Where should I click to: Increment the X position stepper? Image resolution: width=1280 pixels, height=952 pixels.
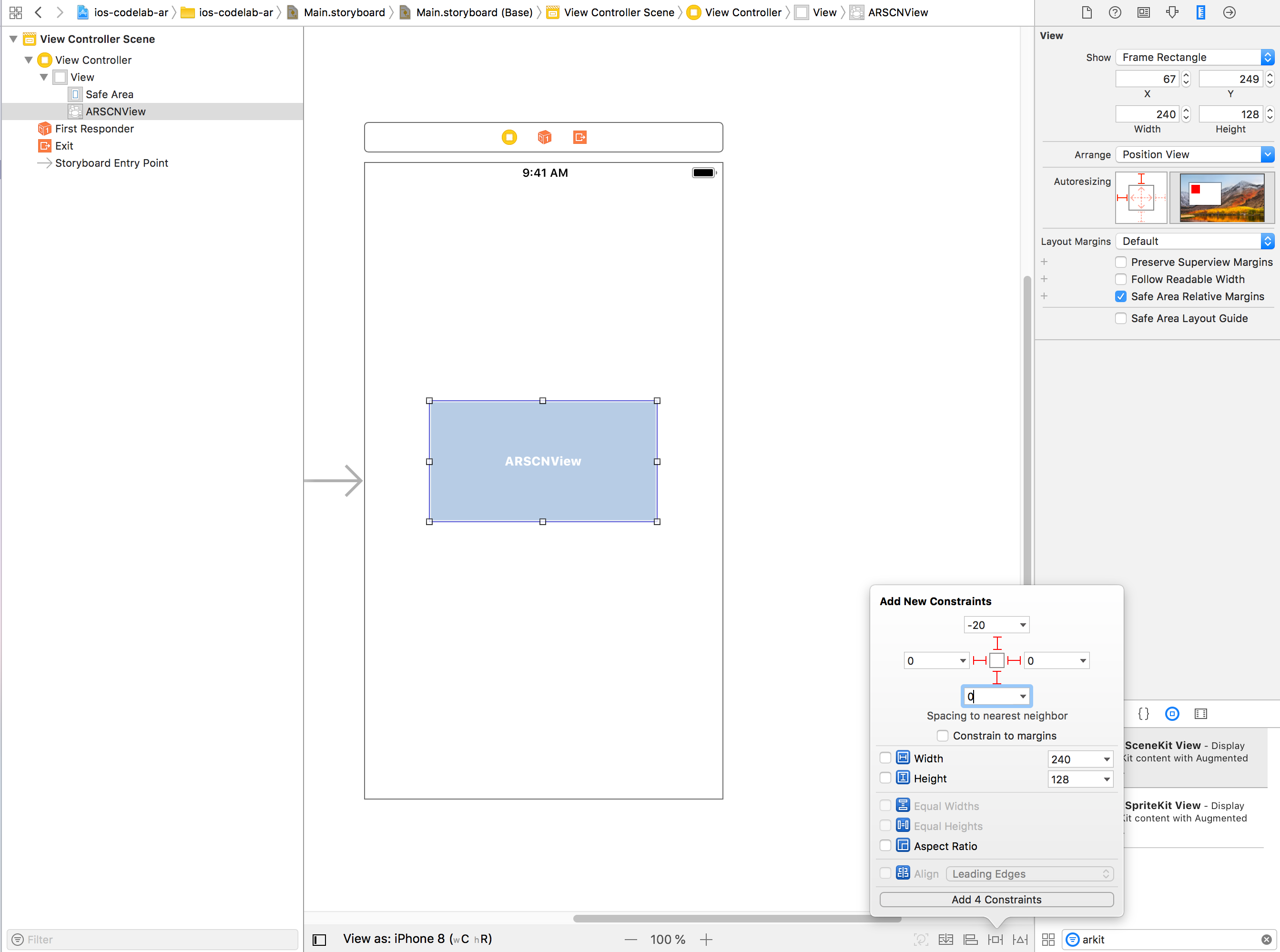tap(1186, 75)
